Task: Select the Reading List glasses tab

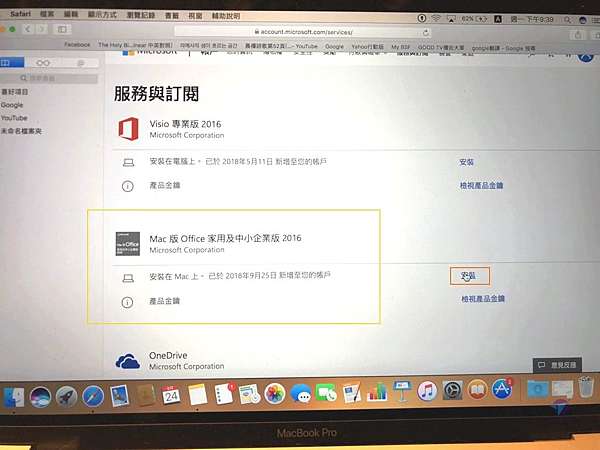Action: [x=43, y=63]
